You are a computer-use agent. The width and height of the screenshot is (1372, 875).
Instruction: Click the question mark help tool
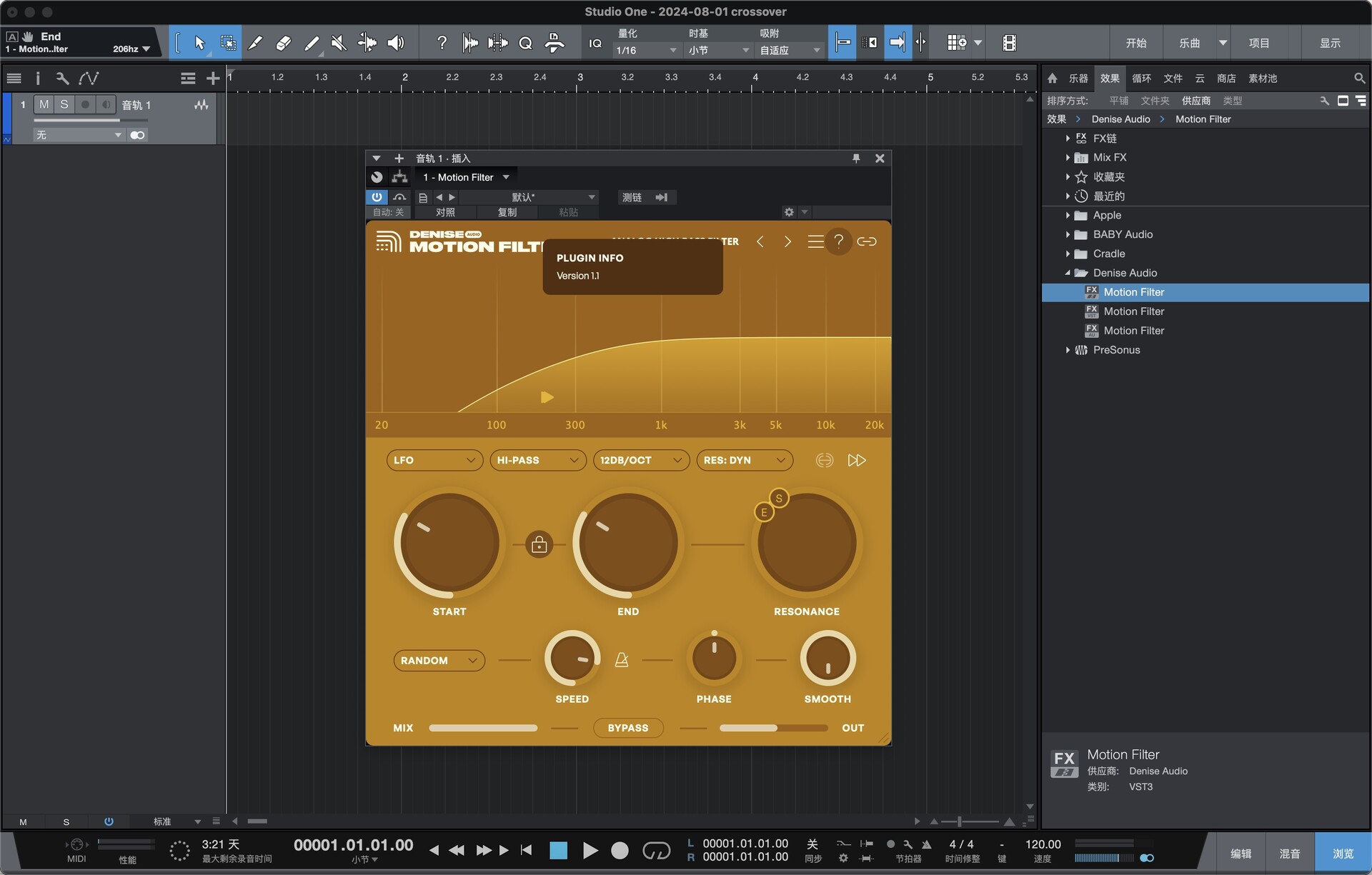442,43
